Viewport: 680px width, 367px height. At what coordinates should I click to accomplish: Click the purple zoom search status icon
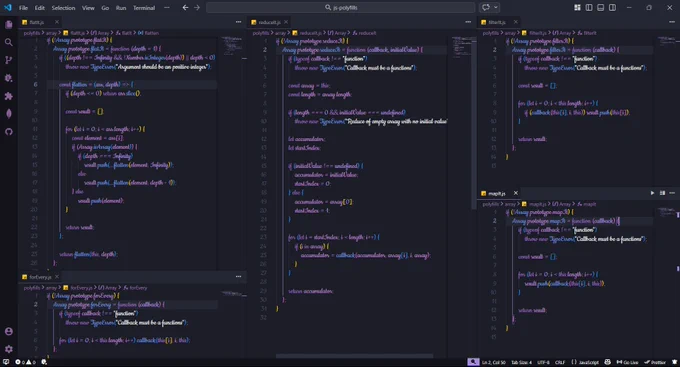473,362
